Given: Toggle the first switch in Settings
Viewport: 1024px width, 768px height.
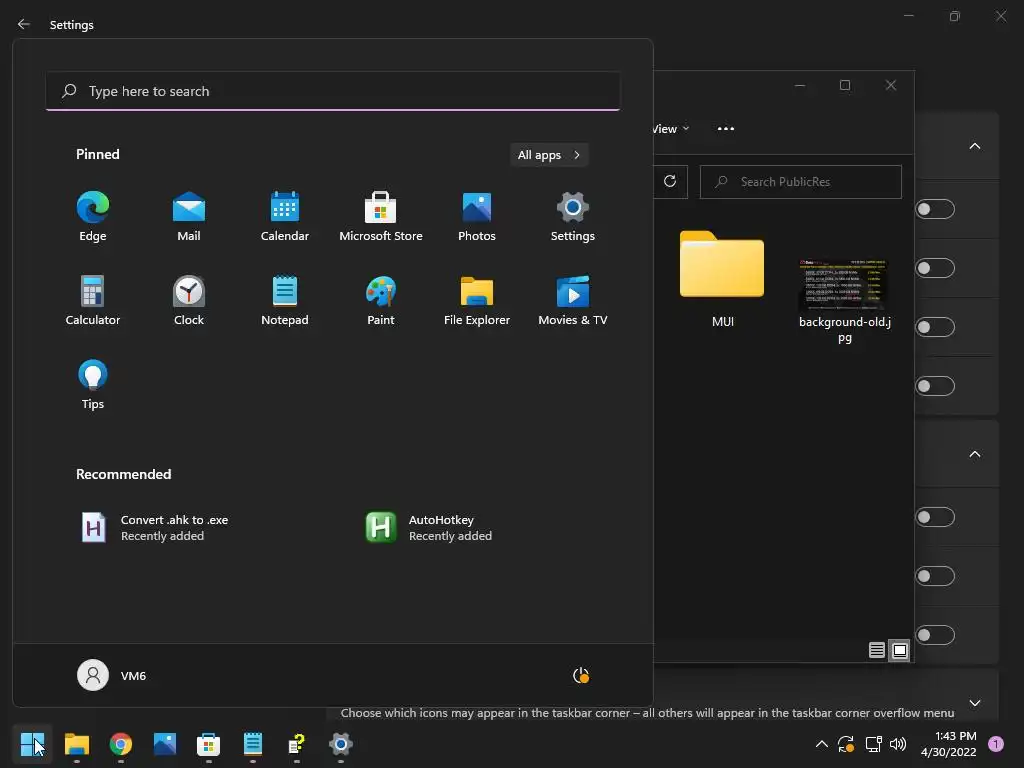Looking at the screenshot, I should 935,209.
